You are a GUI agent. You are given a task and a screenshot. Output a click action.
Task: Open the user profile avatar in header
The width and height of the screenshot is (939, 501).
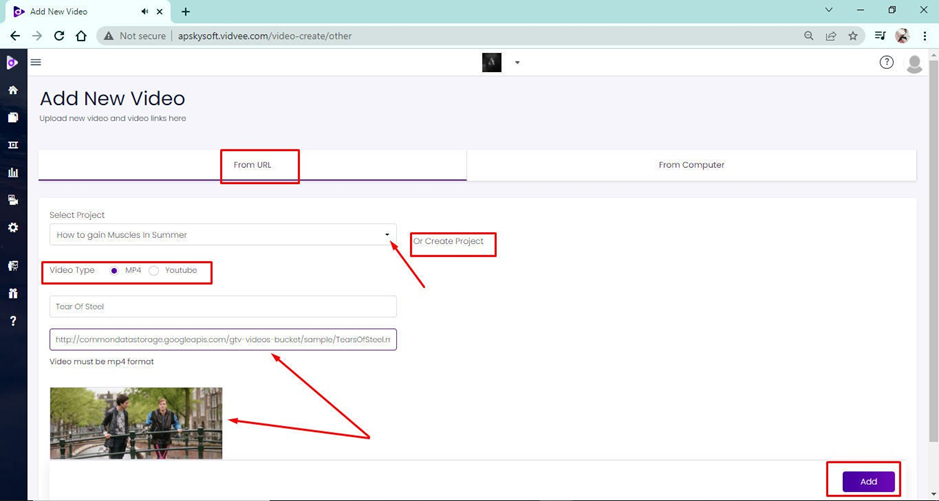tap(914, 63)
